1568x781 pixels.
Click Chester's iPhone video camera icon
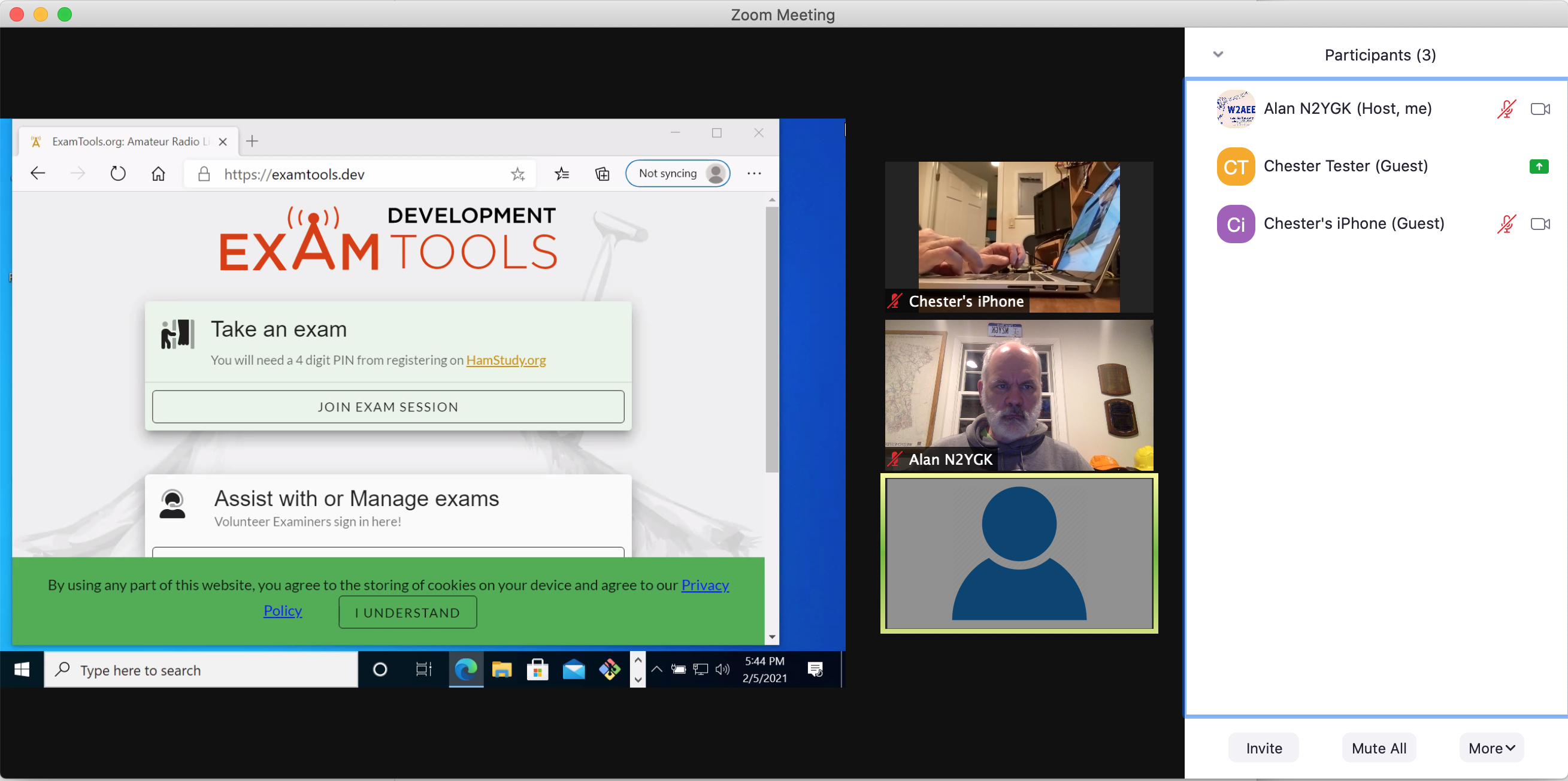[x=1539, y=224]
